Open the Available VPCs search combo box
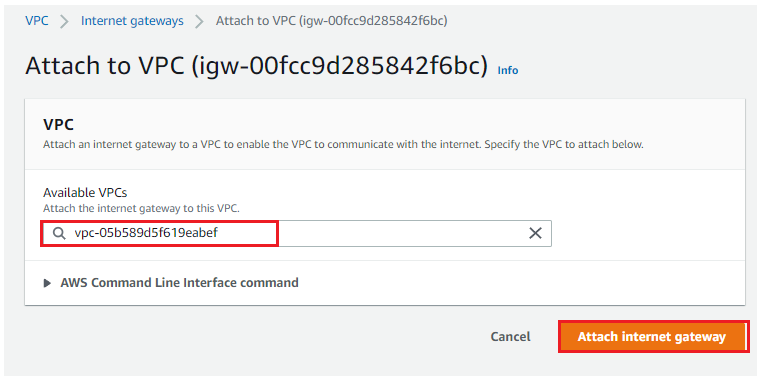 [297, 233]
